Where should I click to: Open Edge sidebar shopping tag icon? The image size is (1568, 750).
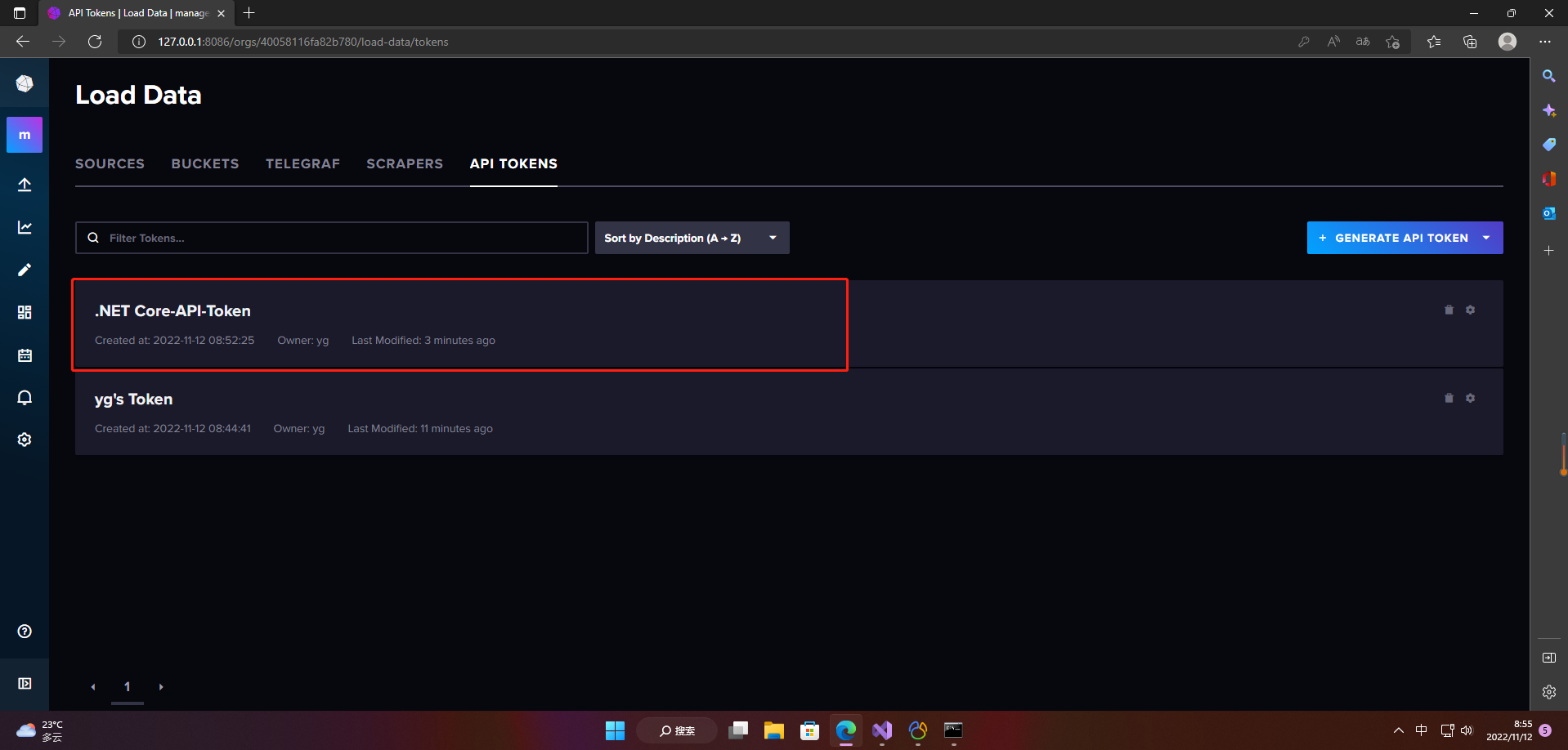pos(1548,145)
